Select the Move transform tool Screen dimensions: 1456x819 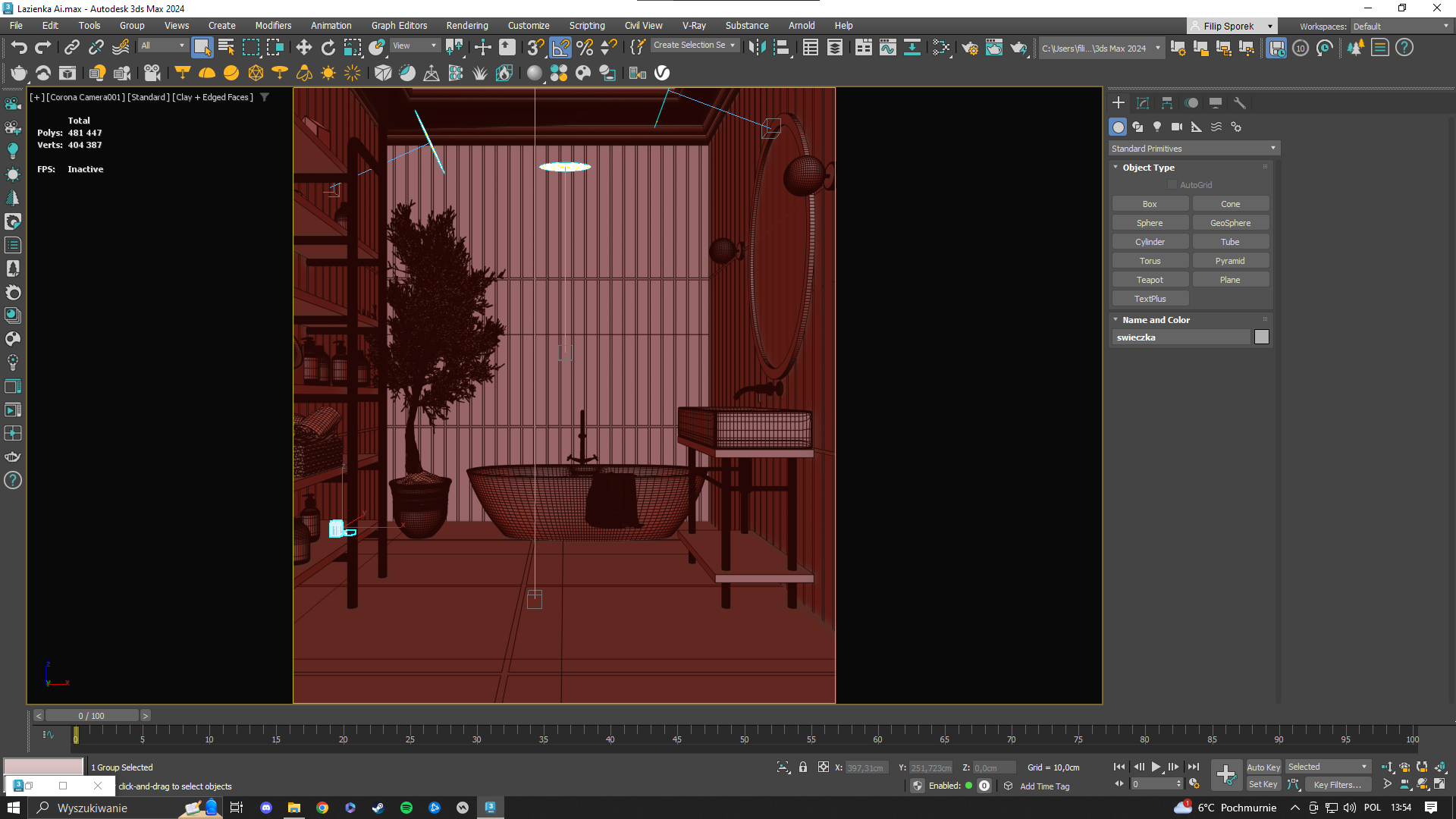point(303,48)
